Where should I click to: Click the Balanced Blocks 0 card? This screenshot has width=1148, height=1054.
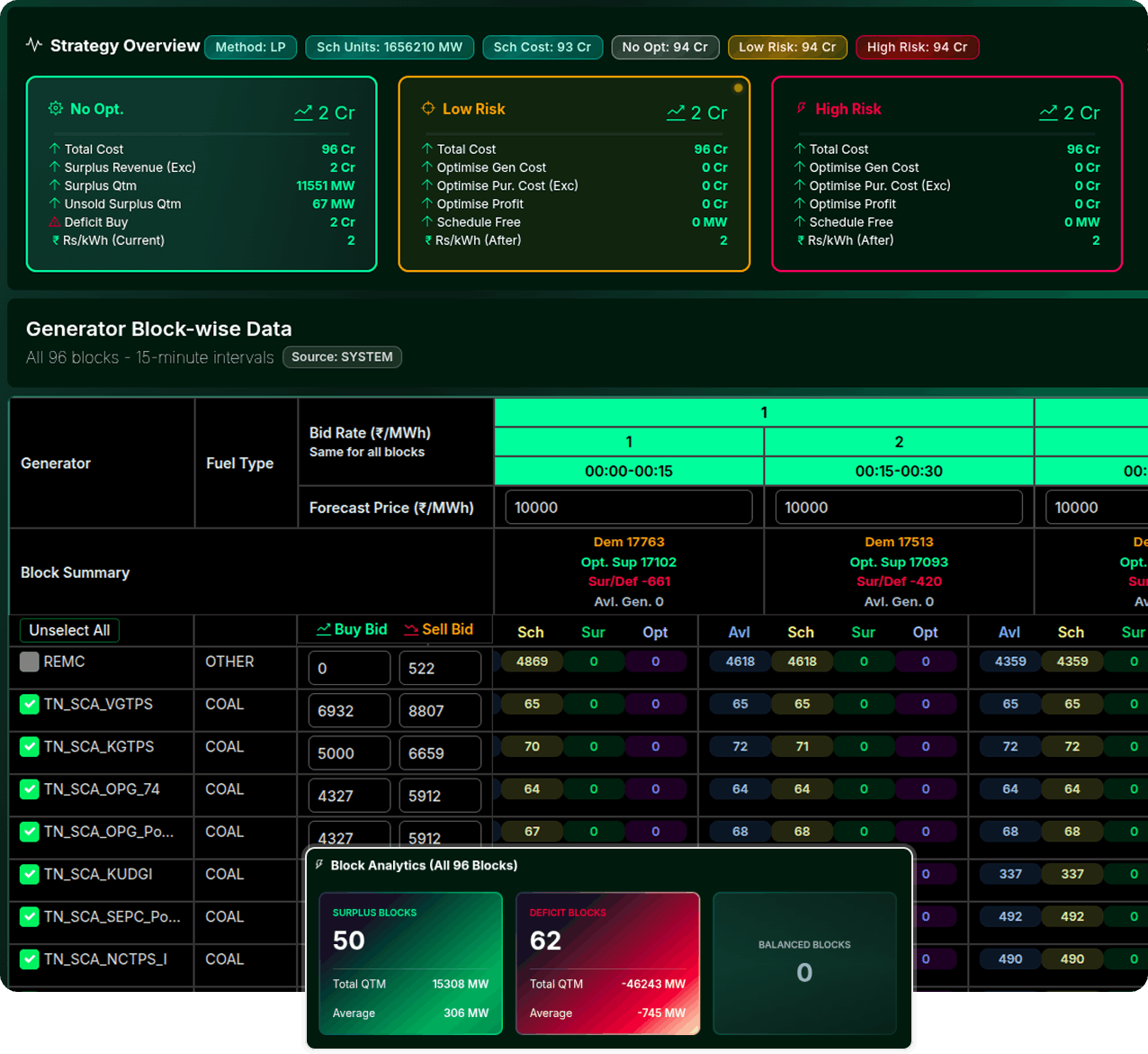pos(804,963)
